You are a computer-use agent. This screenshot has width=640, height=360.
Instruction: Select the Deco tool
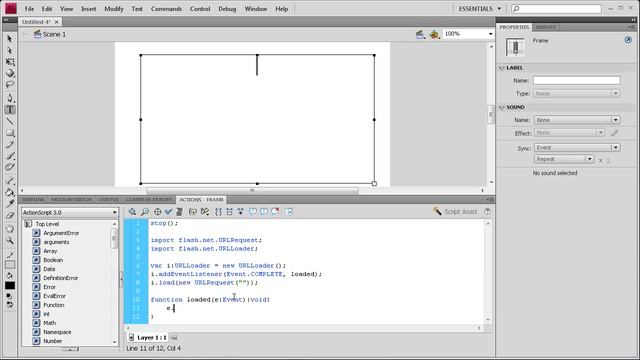coord(10,167)
